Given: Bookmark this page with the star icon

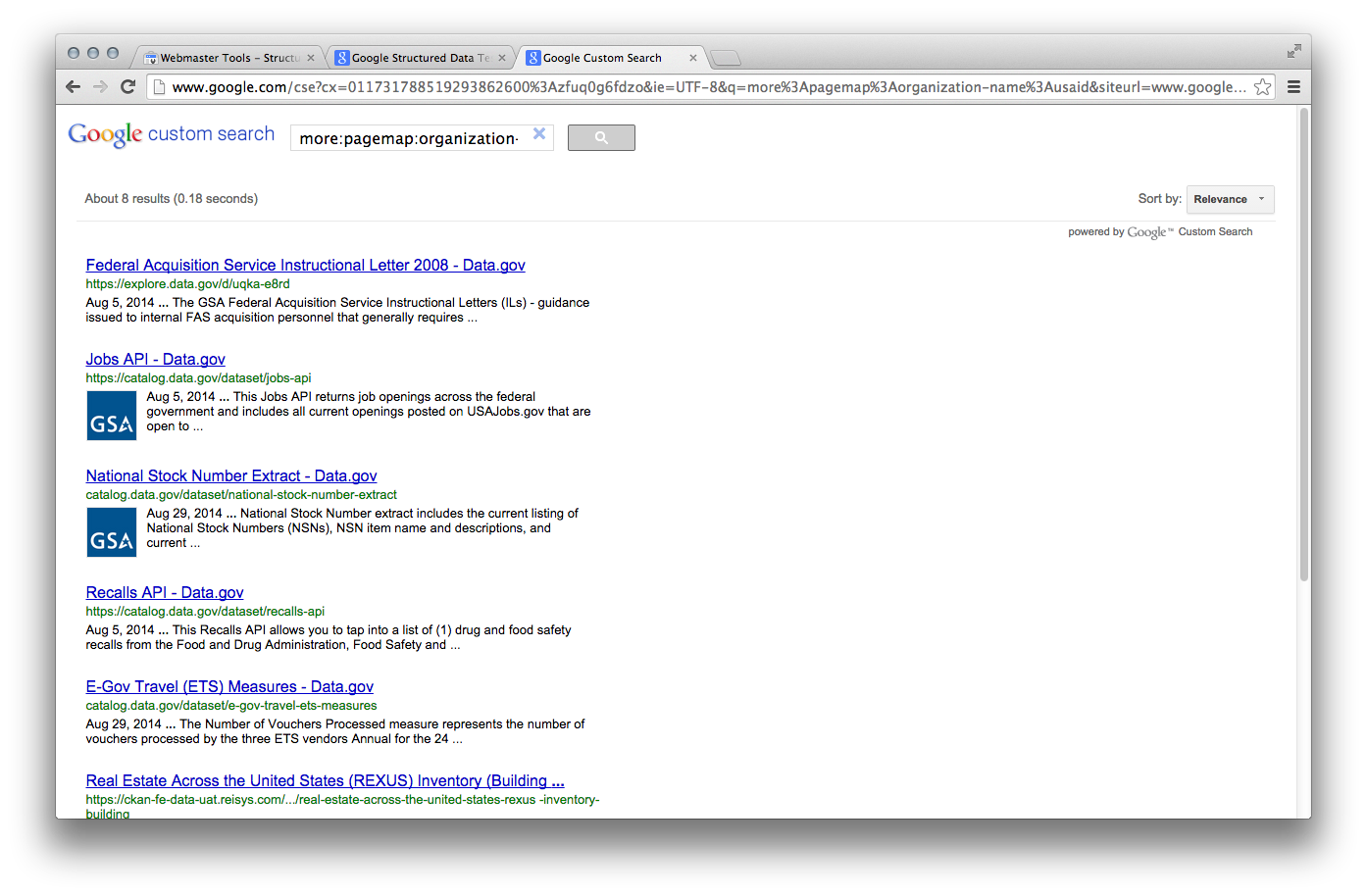Looking at the screenshot, I should (x=1263, y=87).
